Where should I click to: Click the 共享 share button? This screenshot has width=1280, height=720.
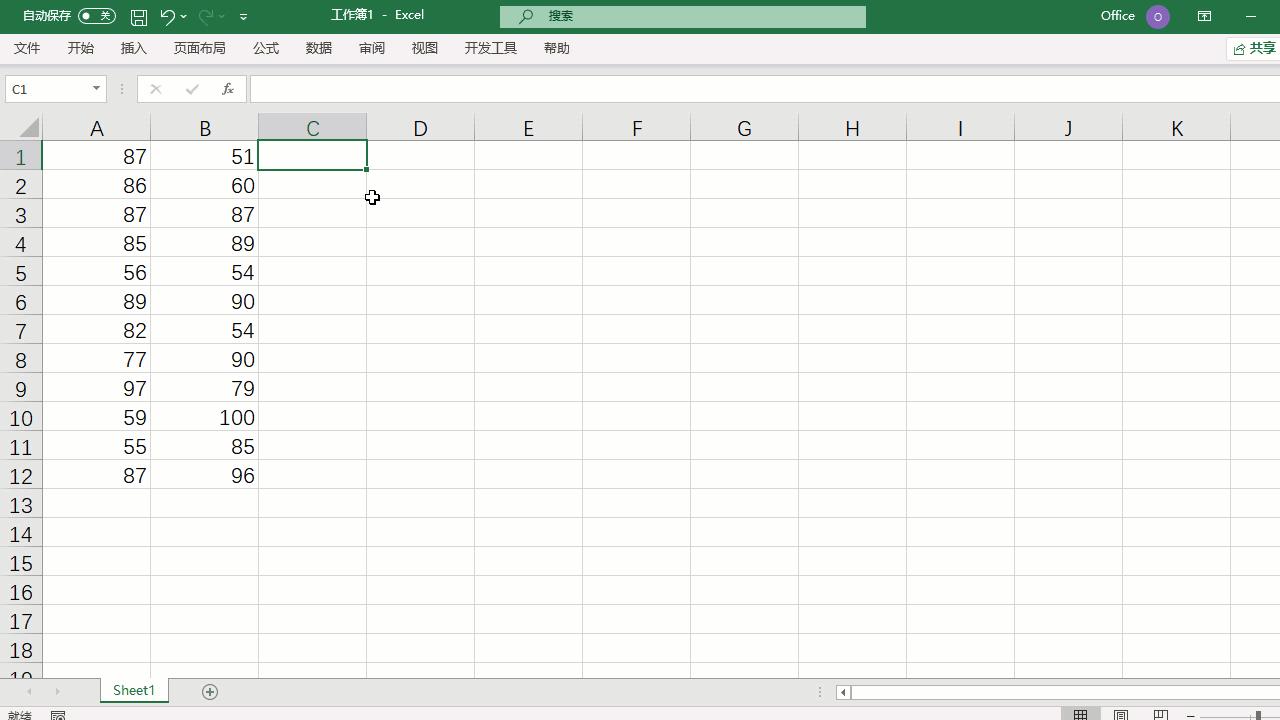[1254, 49]
